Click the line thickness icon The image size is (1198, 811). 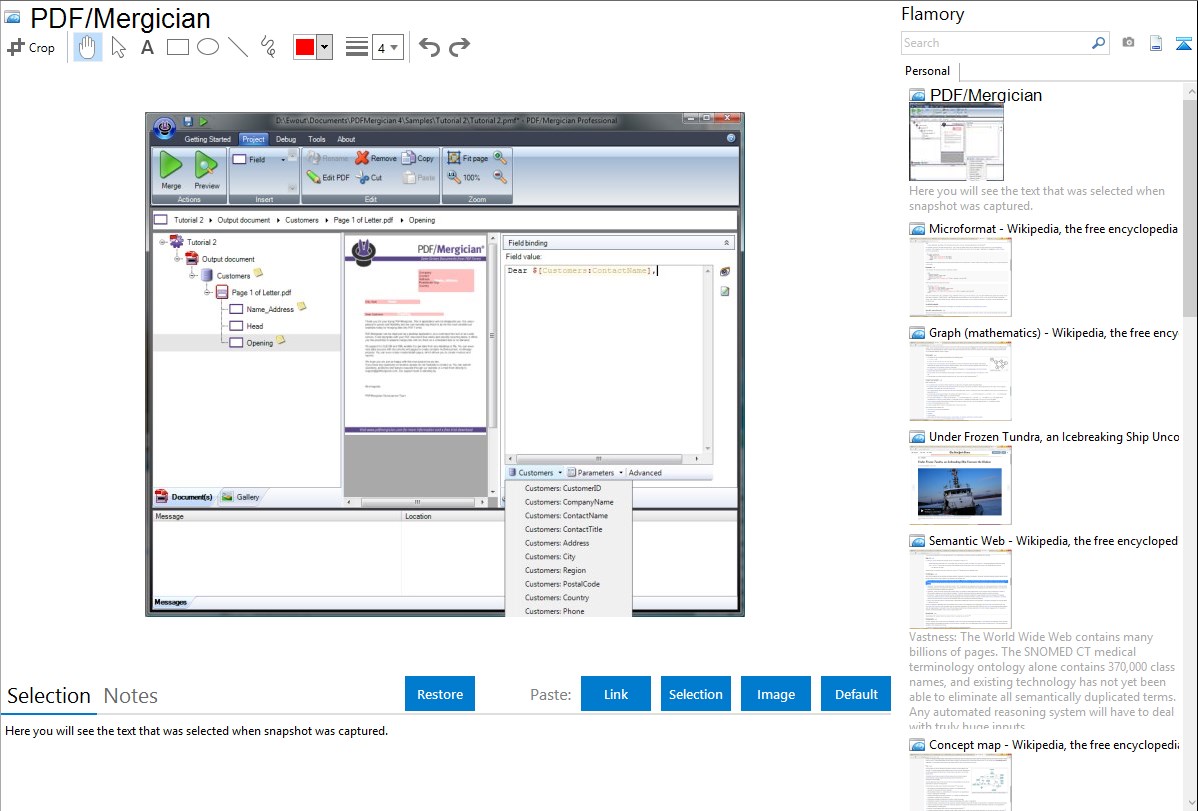pyautogui.click(x=356, y=47)
